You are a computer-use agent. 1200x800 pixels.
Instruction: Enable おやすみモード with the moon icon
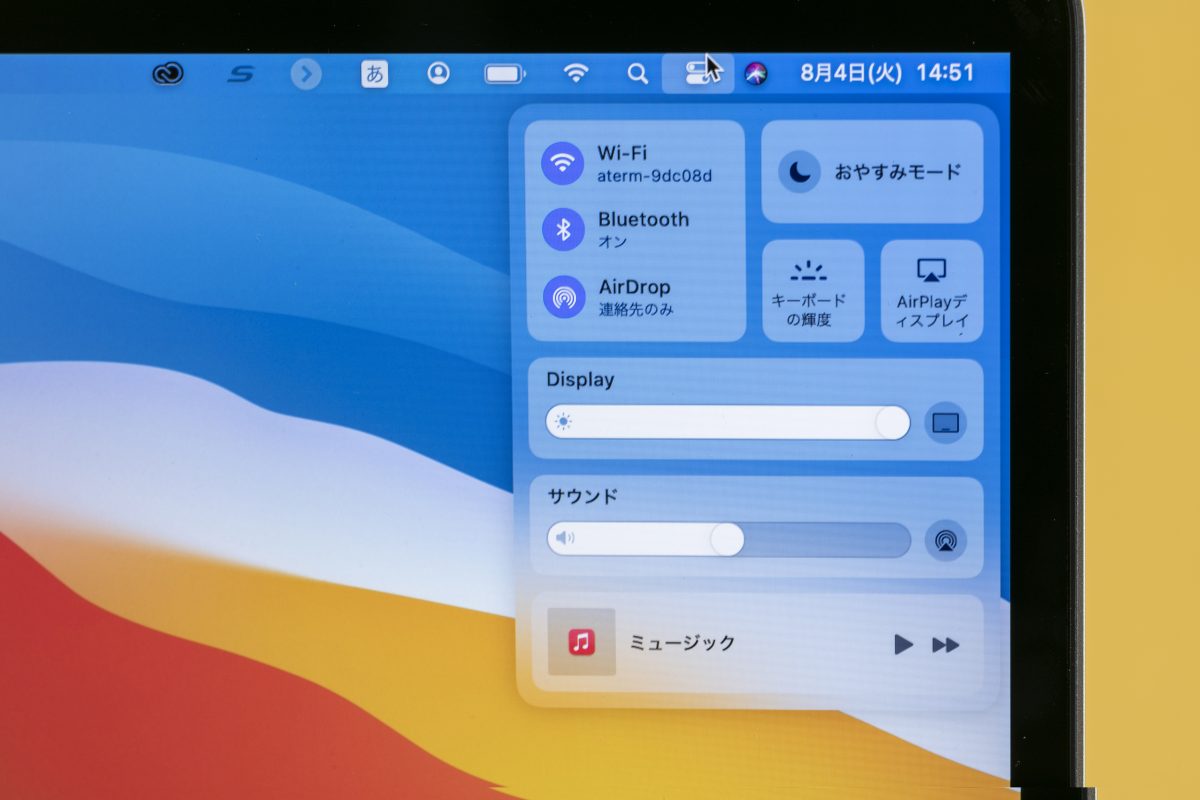point(799,172)
